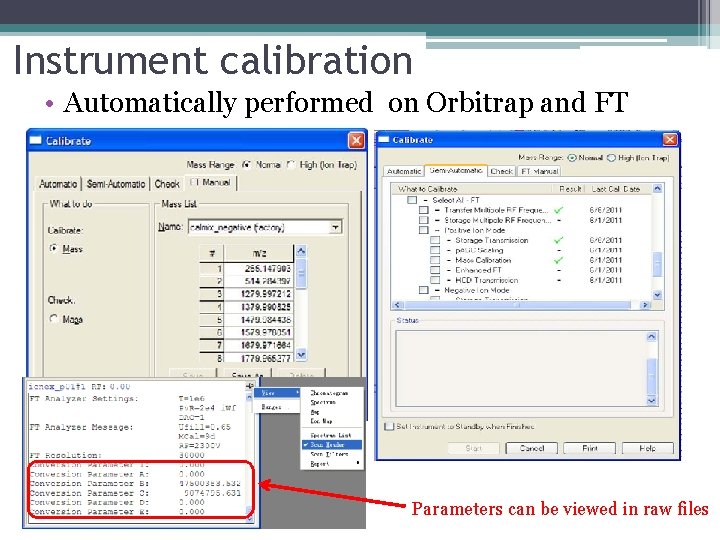The height and width of the screenshot is (540, 720).
Task: Collapse the Positive Ion Mode tree node
Action: coord(437,230)
